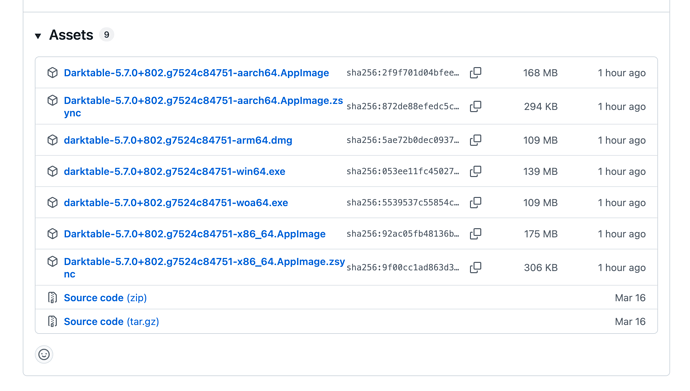Download darktable win64.exe installer
Image resolution: width=690 pixels, height=391 pixels.
pyautogui.click(x=174, y=171)
